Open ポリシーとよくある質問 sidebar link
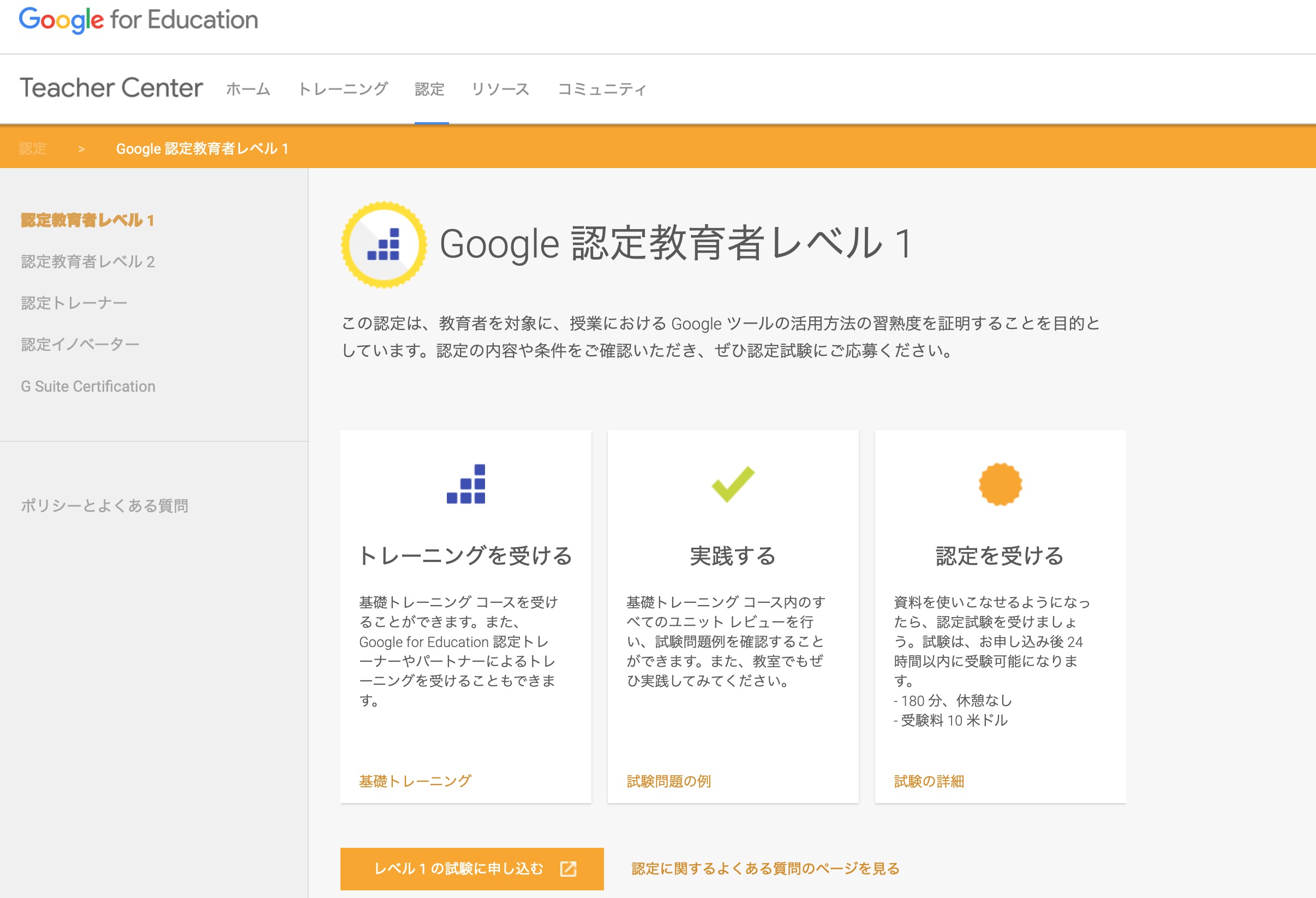This screenshot has height=898, width=1316. [104, 506]
